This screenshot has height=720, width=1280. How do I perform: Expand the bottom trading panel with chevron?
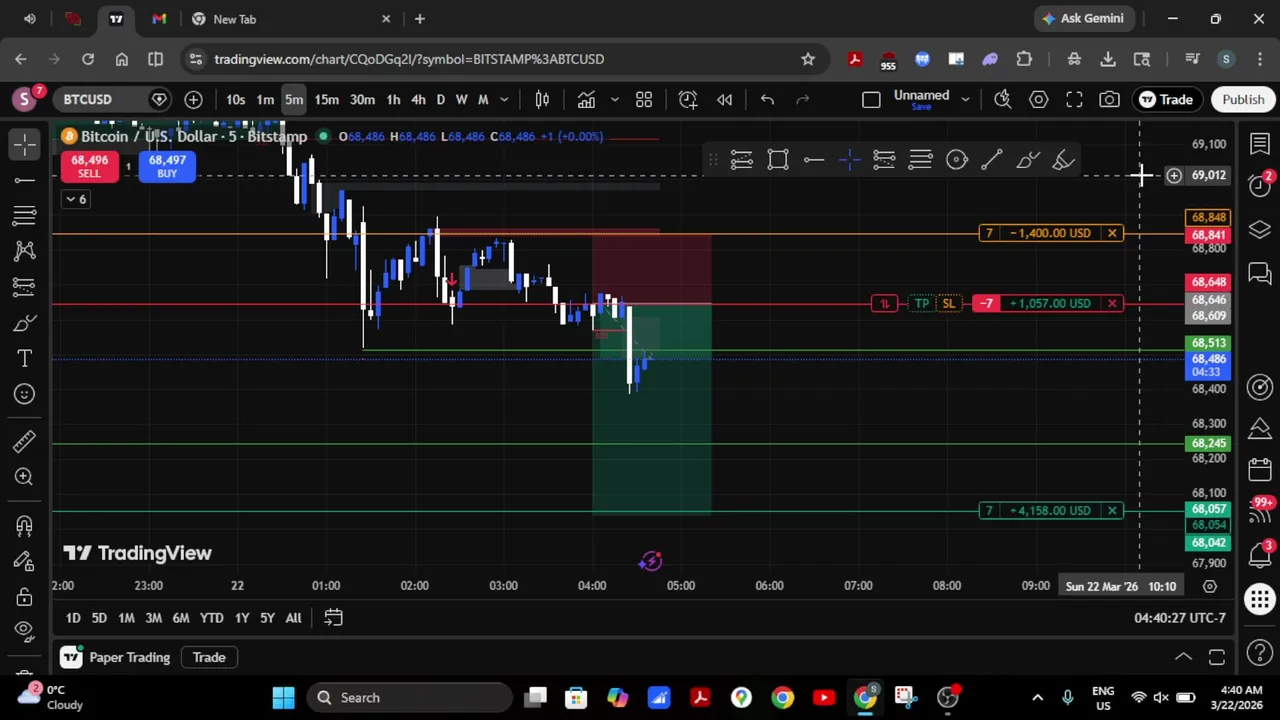tap(1183, 657)
